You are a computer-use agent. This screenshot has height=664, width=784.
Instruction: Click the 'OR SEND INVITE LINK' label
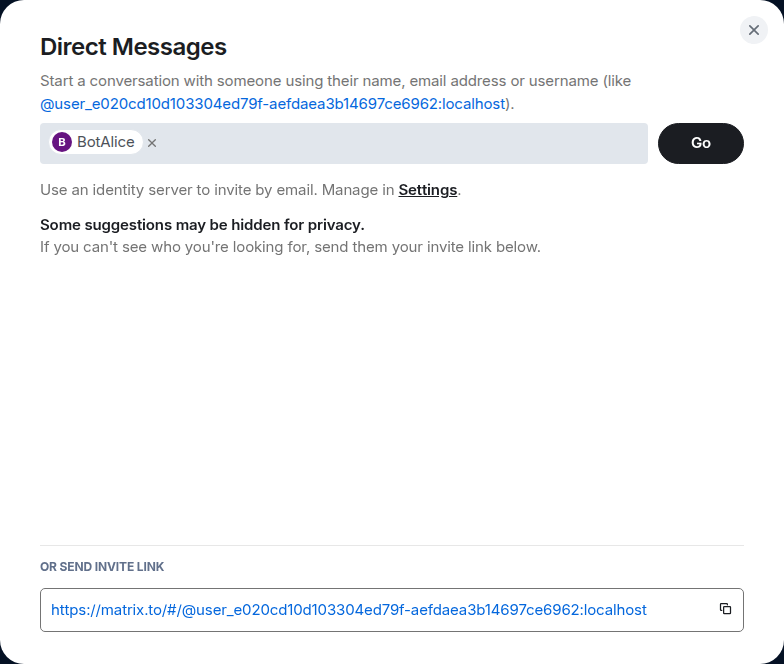tap(102, 567)
